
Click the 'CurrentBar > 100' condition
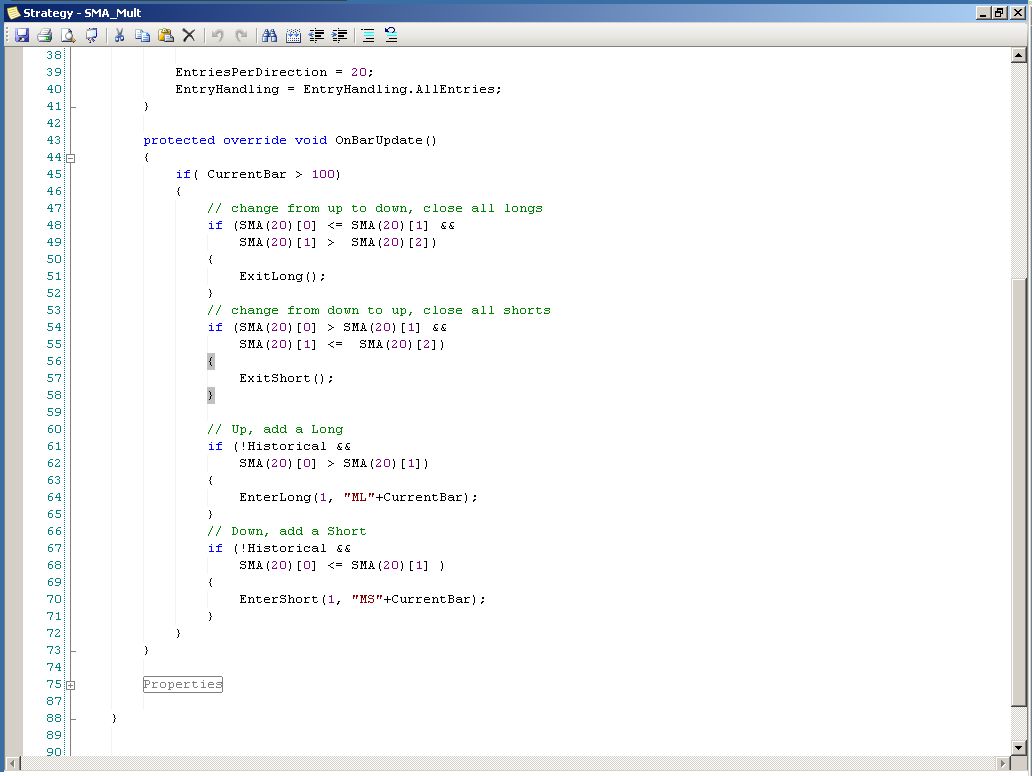point(271,174)
